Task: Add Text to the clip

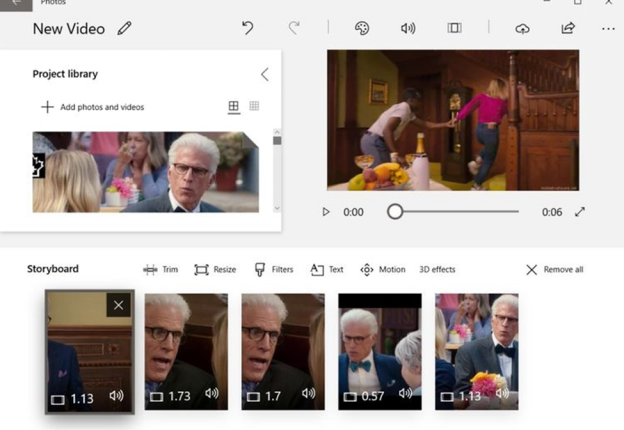Action: coord(327,270)
